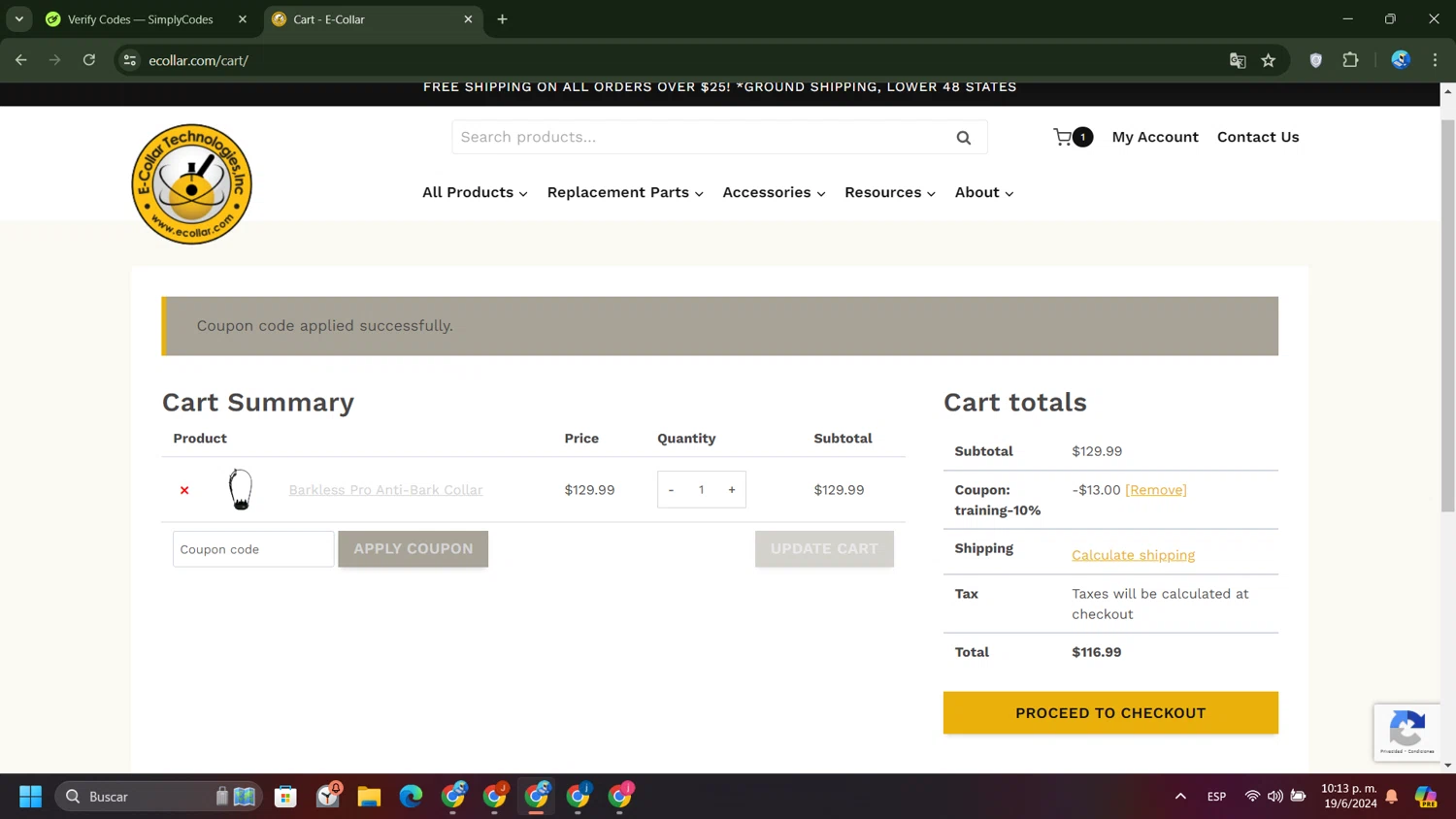Open Microsoft Store from taskbar

[285, 797]
